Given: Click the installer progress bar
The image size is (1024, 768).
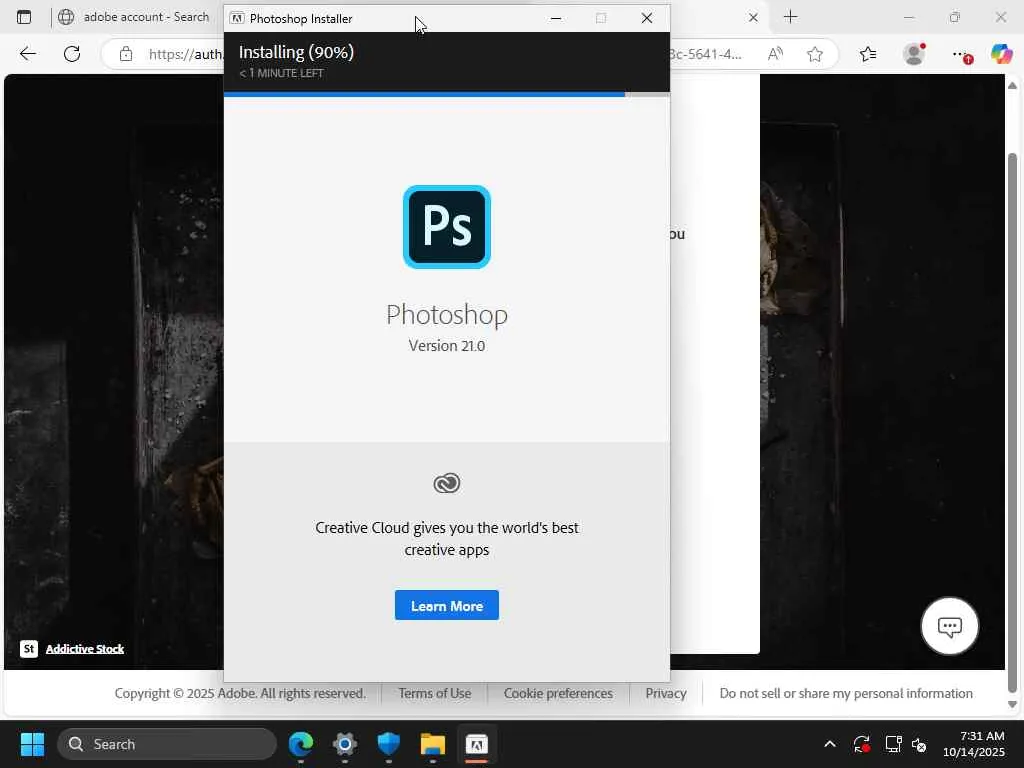Looking at the screenshot, I should (x=447, y=95).
